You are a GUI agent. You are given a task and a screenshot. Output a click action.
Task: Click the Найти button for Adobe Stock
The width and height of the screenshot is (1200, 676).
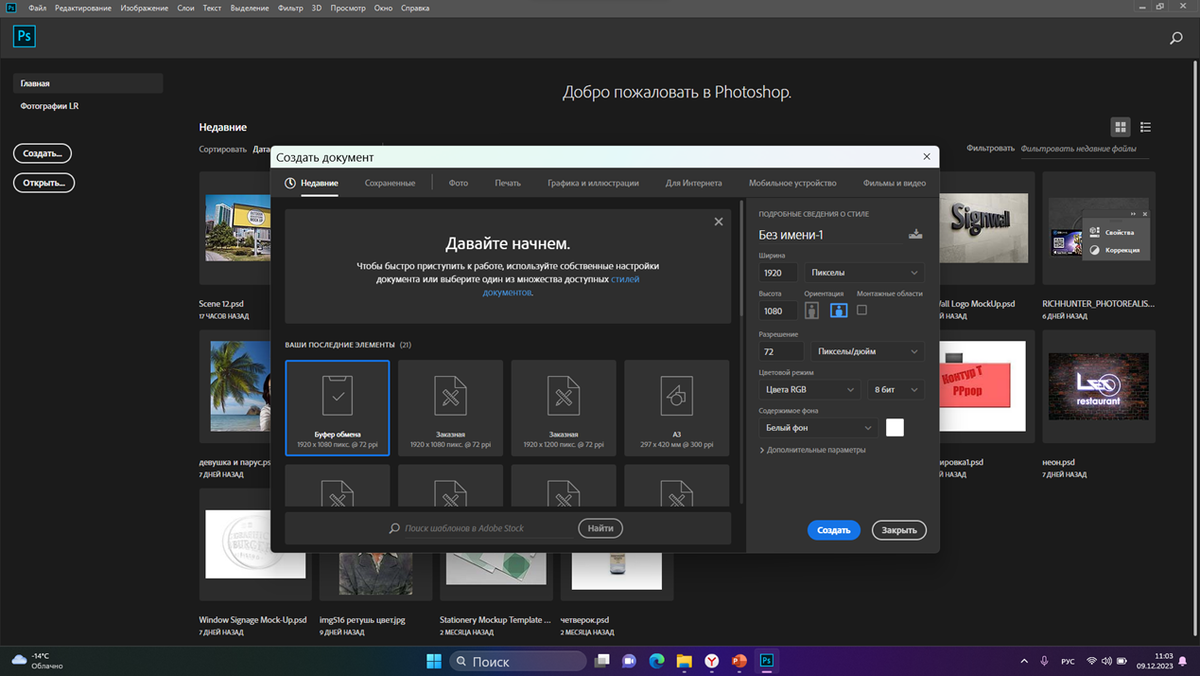(x=600, y=528)
